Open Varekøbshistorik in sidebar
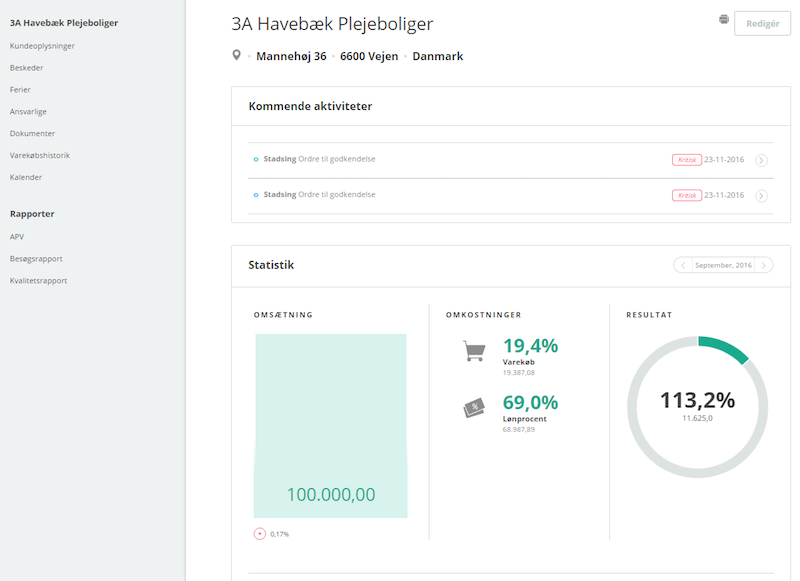 [40, 155]
